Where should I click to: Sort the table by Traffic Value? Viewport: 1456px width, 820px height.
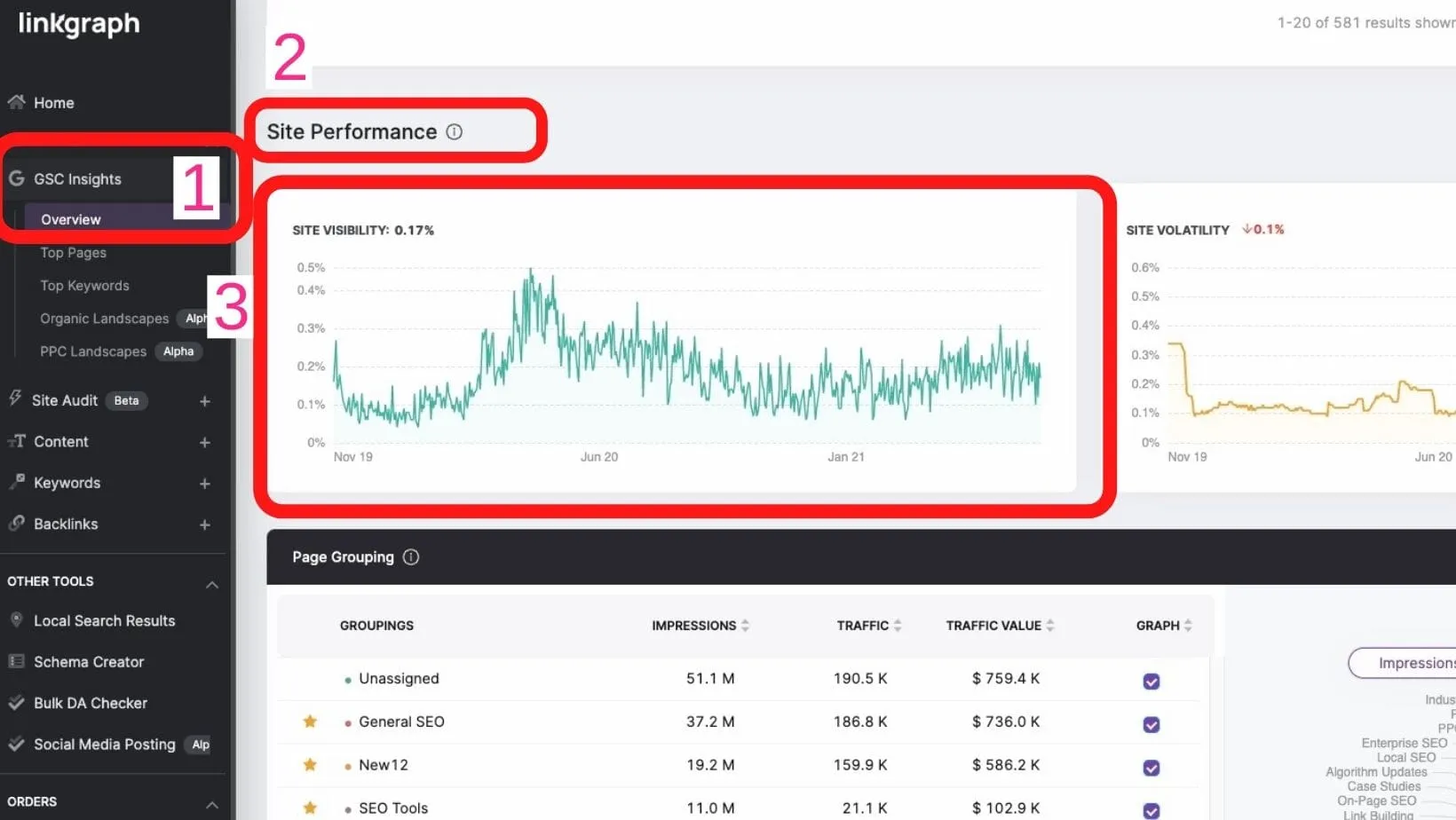[1051, 625]
